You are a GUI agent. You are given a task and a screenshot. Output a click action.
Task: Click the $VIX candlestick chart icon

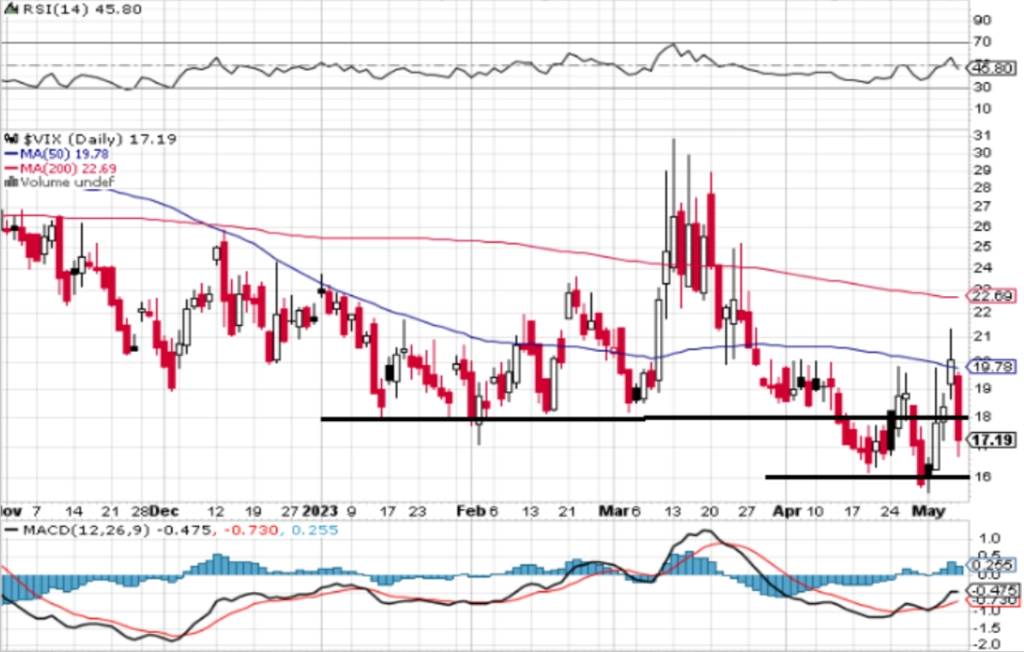pyautogui.click(x=12, y=139)
